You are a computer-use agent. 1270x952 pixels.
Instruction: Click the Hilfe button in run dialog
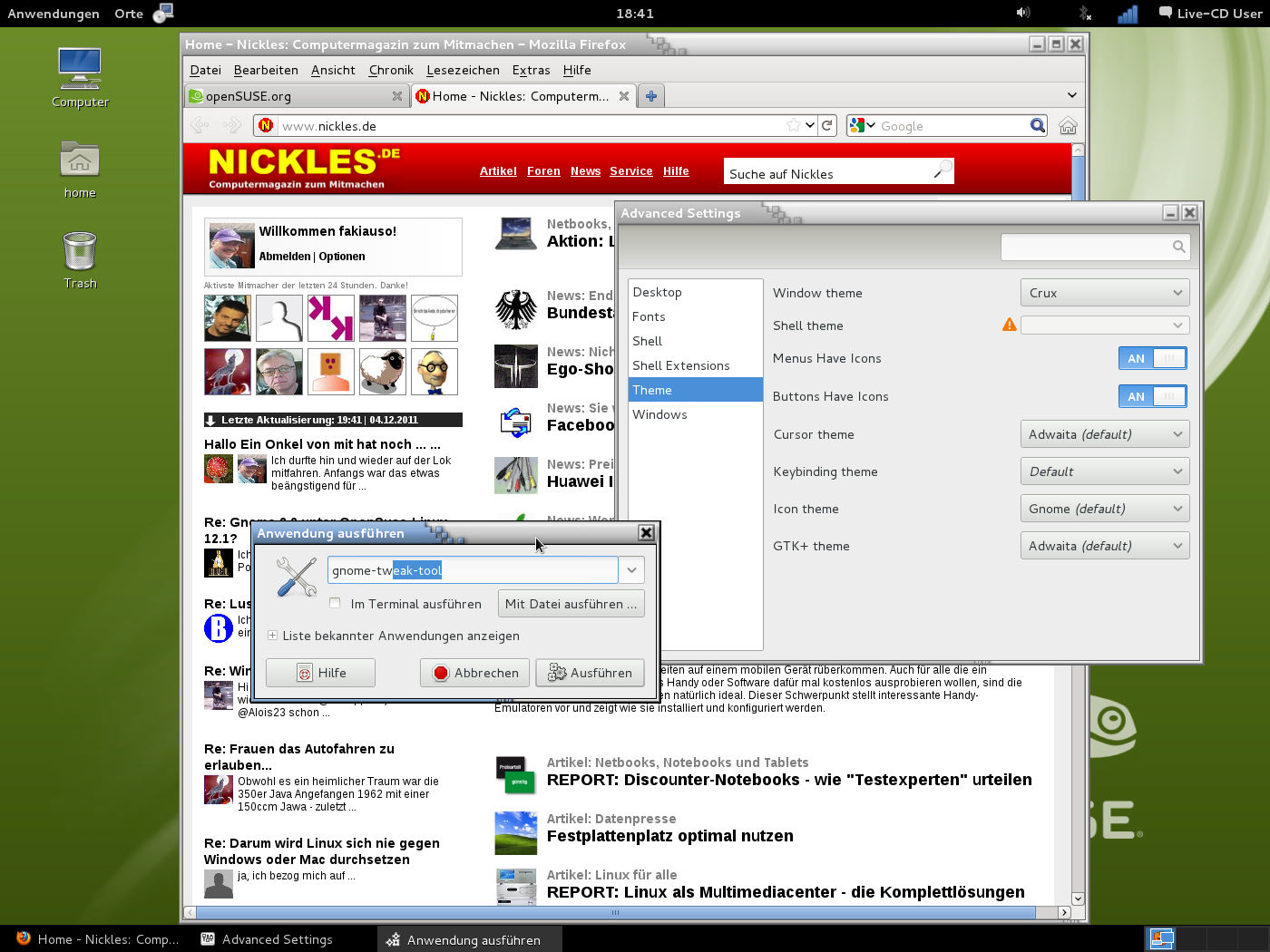click(320, 673)
